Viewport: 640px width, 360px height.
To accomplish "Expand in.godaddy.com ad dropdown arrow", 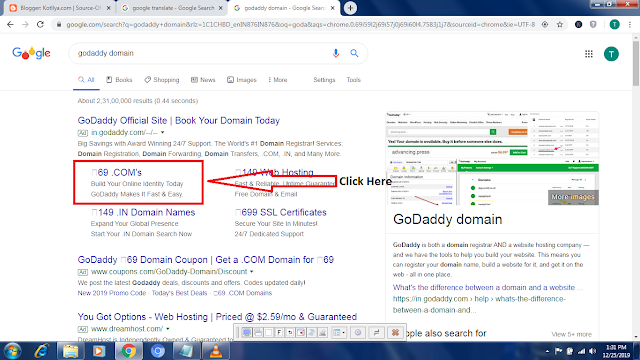I will [x=162, y=133].
